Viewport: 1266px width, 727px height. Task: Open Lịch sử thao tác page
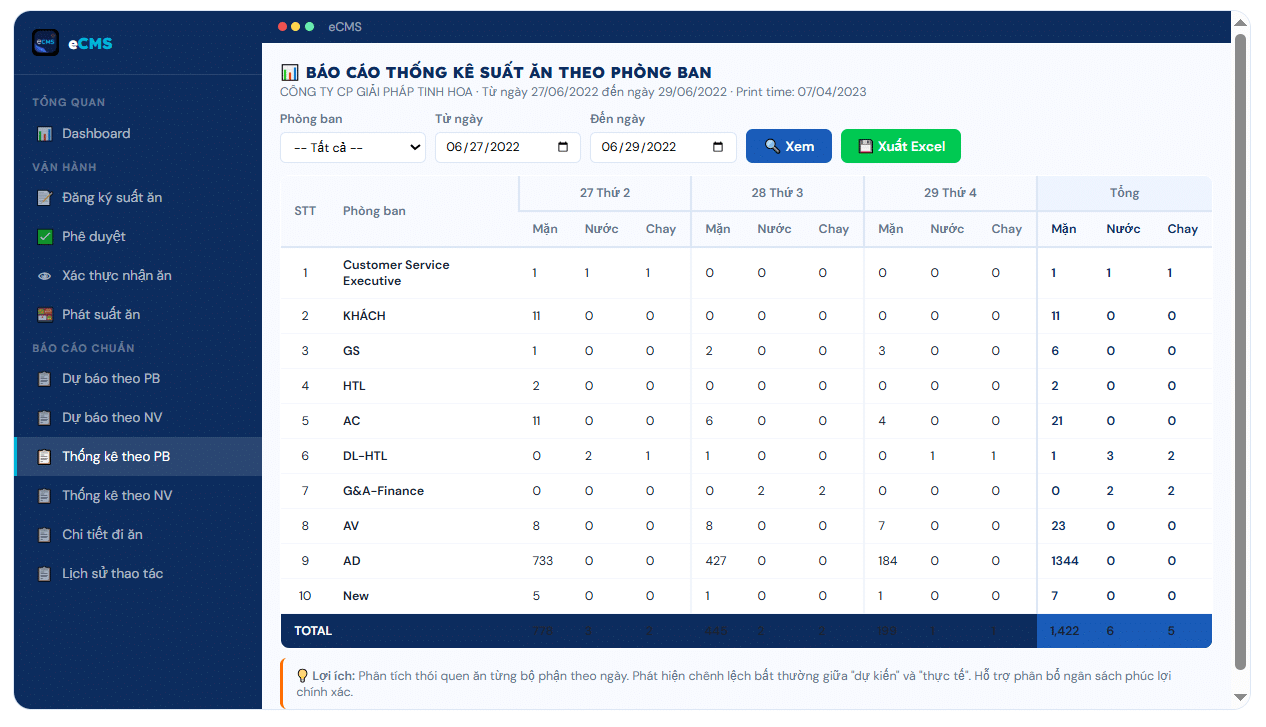pyautogui.click(x=138, y=574)
